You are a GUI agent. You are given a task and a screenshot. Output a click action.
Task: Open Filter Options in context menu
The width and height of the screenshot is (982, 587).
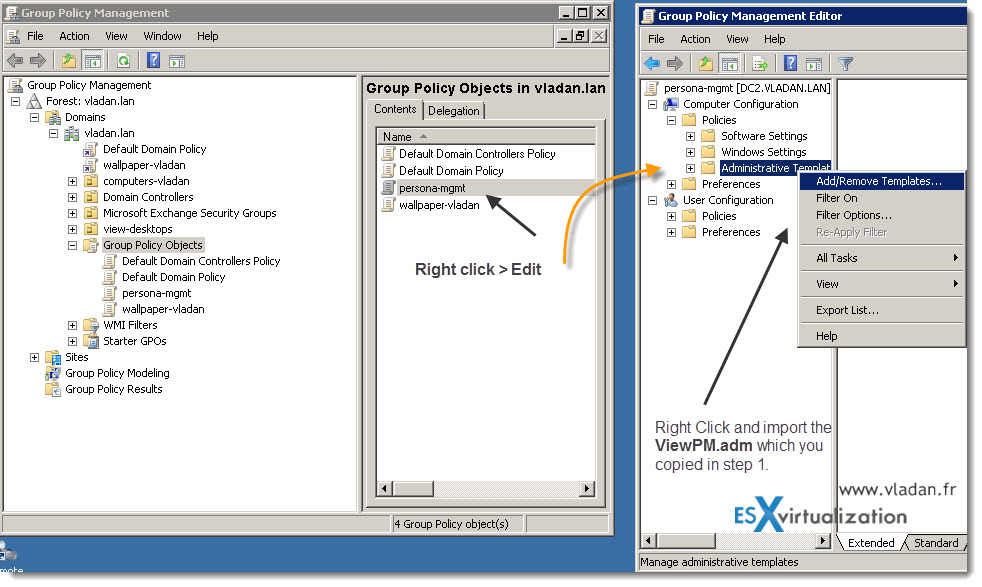pyautogui.click(x=881, y=215)
